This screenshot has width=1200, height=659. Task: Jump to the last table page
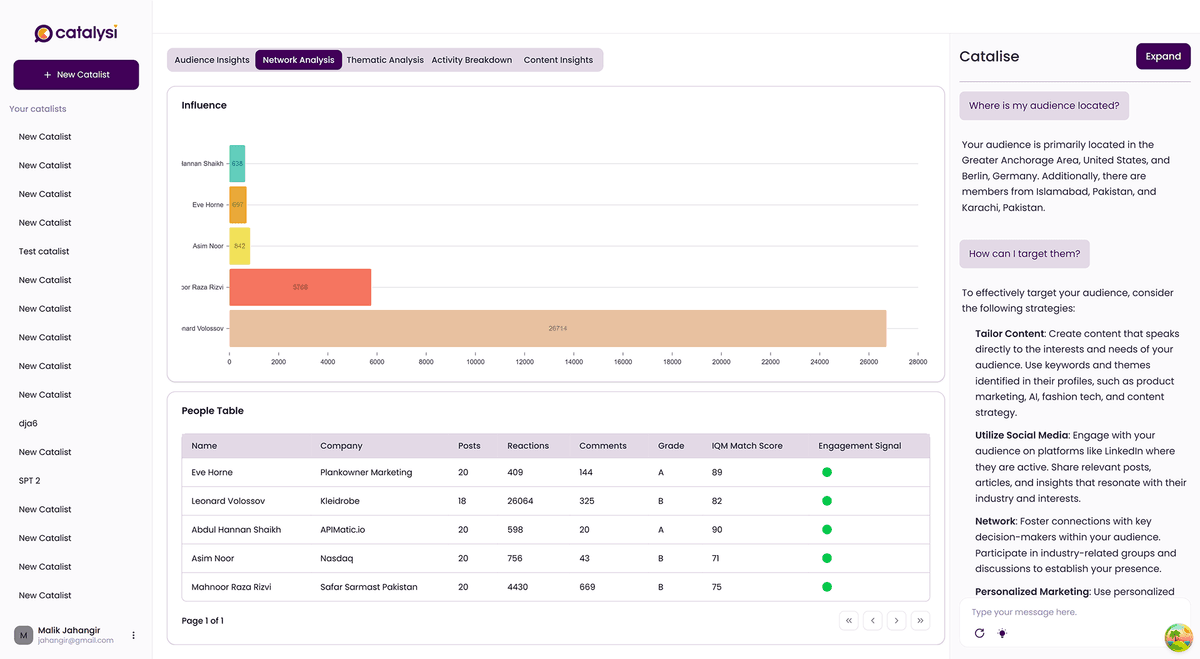click(x=920, y=621)
